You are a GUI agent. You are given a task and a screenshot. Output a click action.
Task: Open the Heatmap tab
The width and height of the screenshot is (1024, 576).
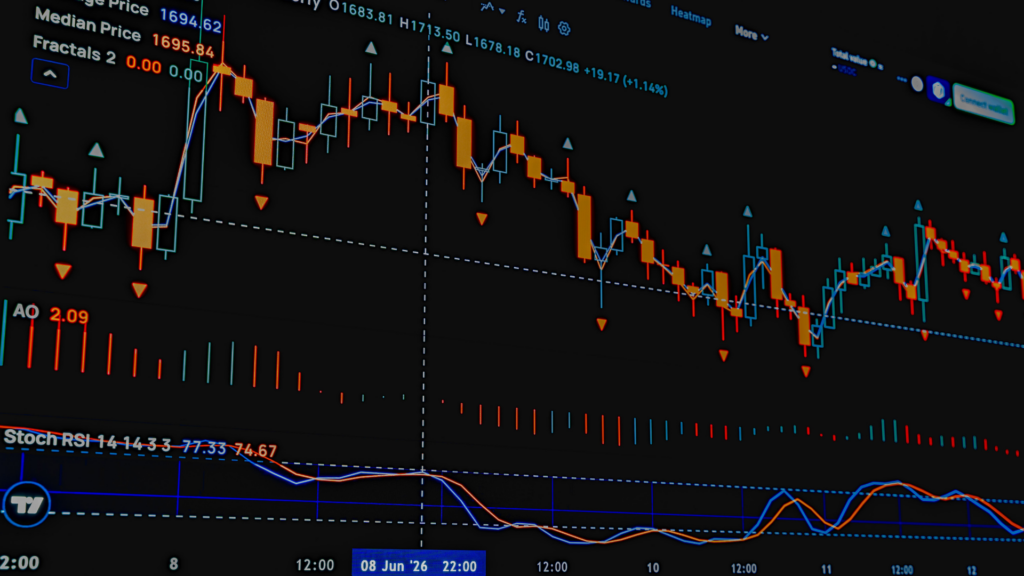click(691, 16)
